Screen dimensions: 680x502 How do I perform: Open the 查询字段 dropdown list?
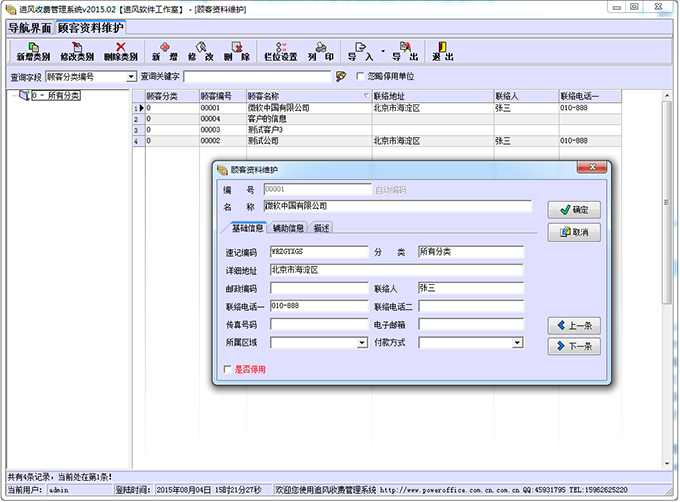tap(131, 76)
